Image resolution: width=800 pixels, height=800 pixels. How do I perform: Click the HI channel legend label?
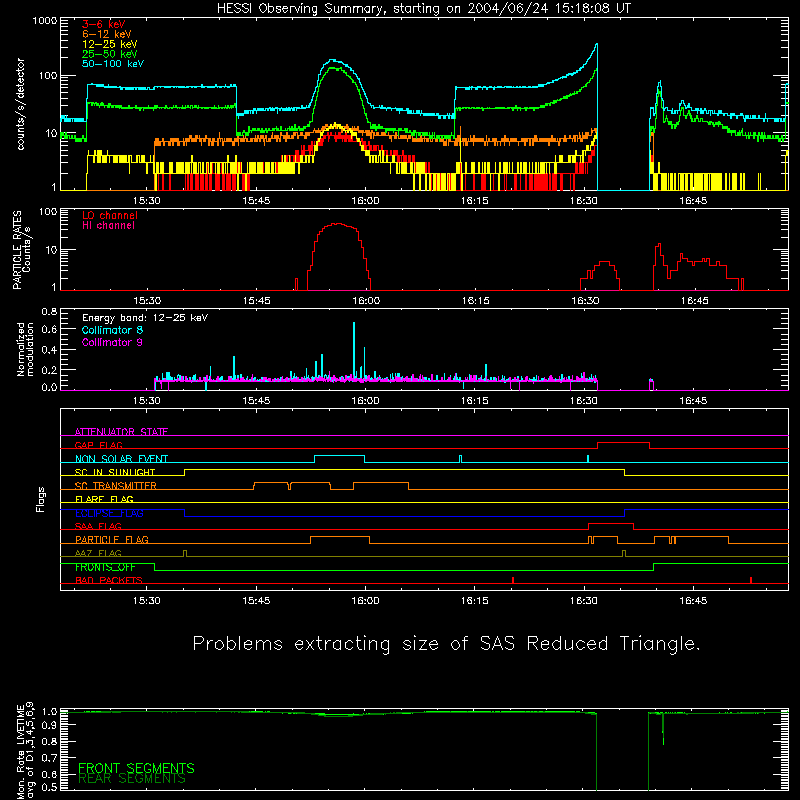108,225
